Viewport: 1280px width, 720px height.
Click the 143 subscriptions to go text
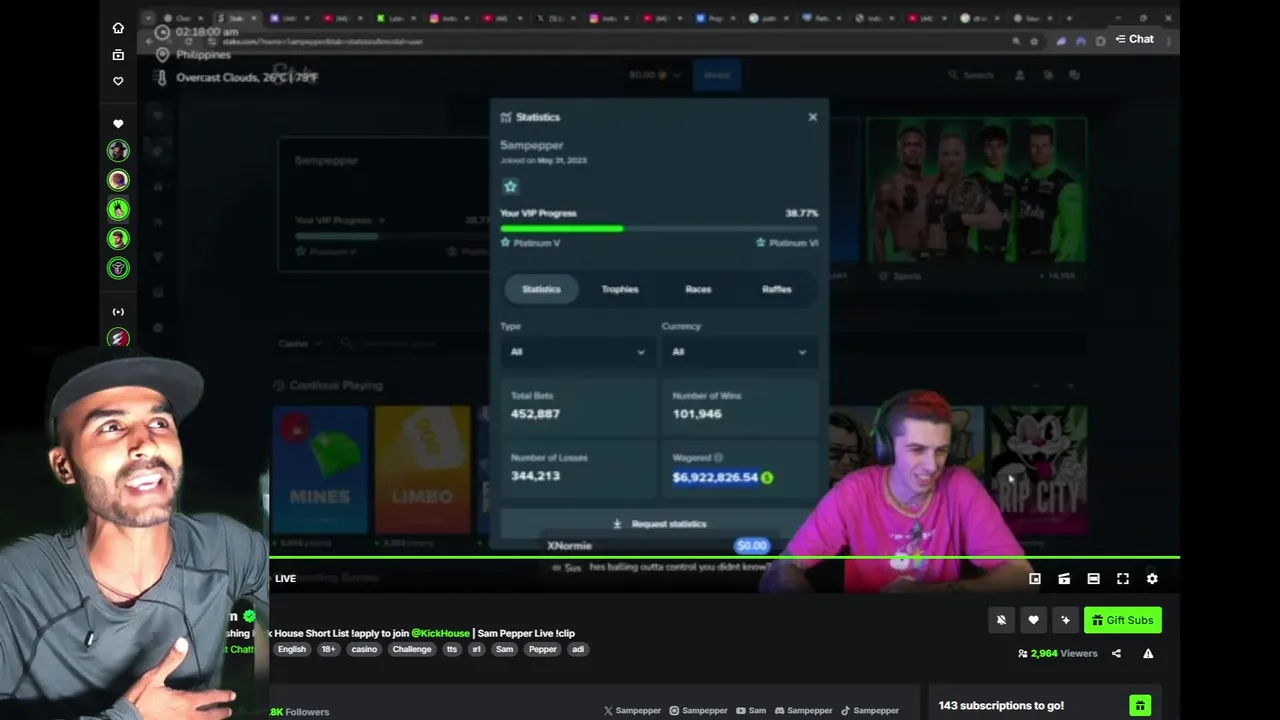(x=1001, y=706)
